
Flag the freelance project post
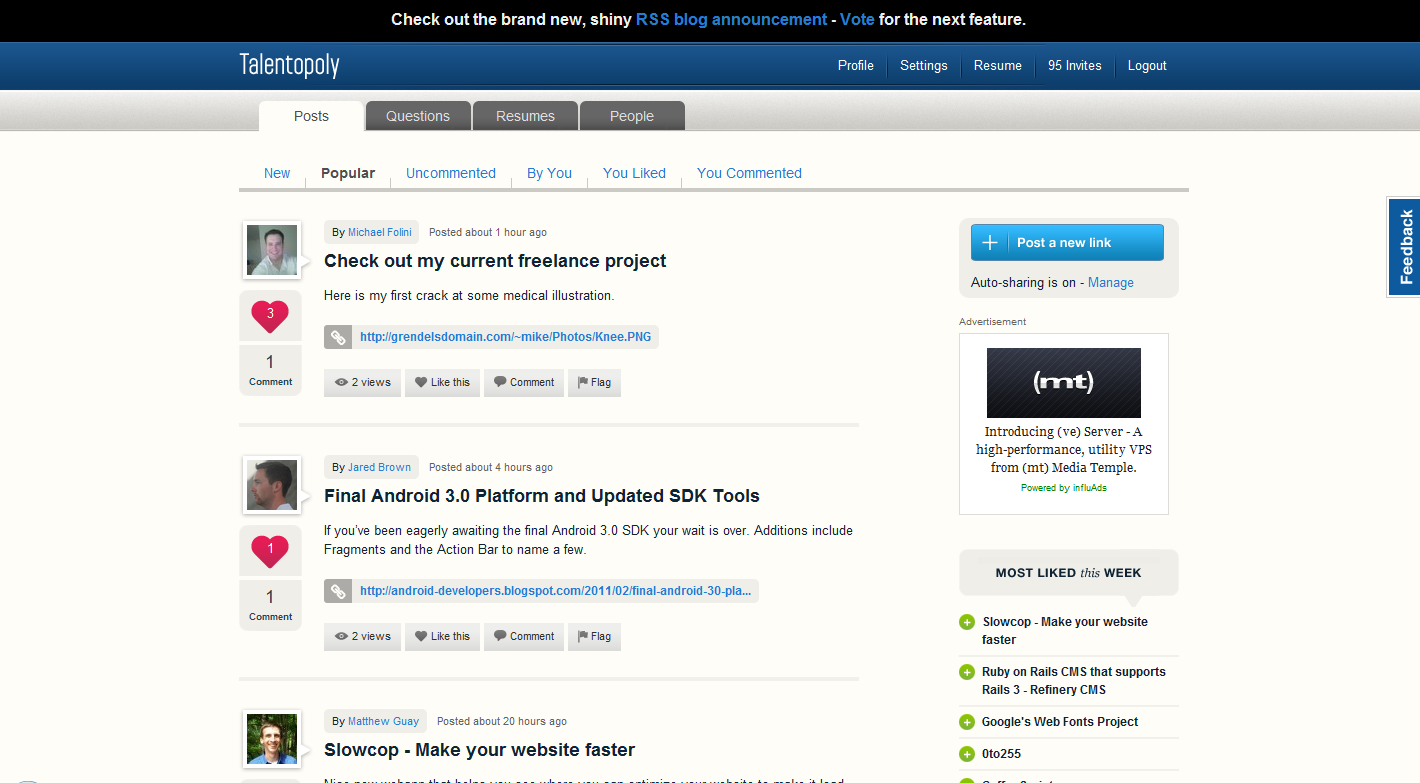[x=594, y=382]
